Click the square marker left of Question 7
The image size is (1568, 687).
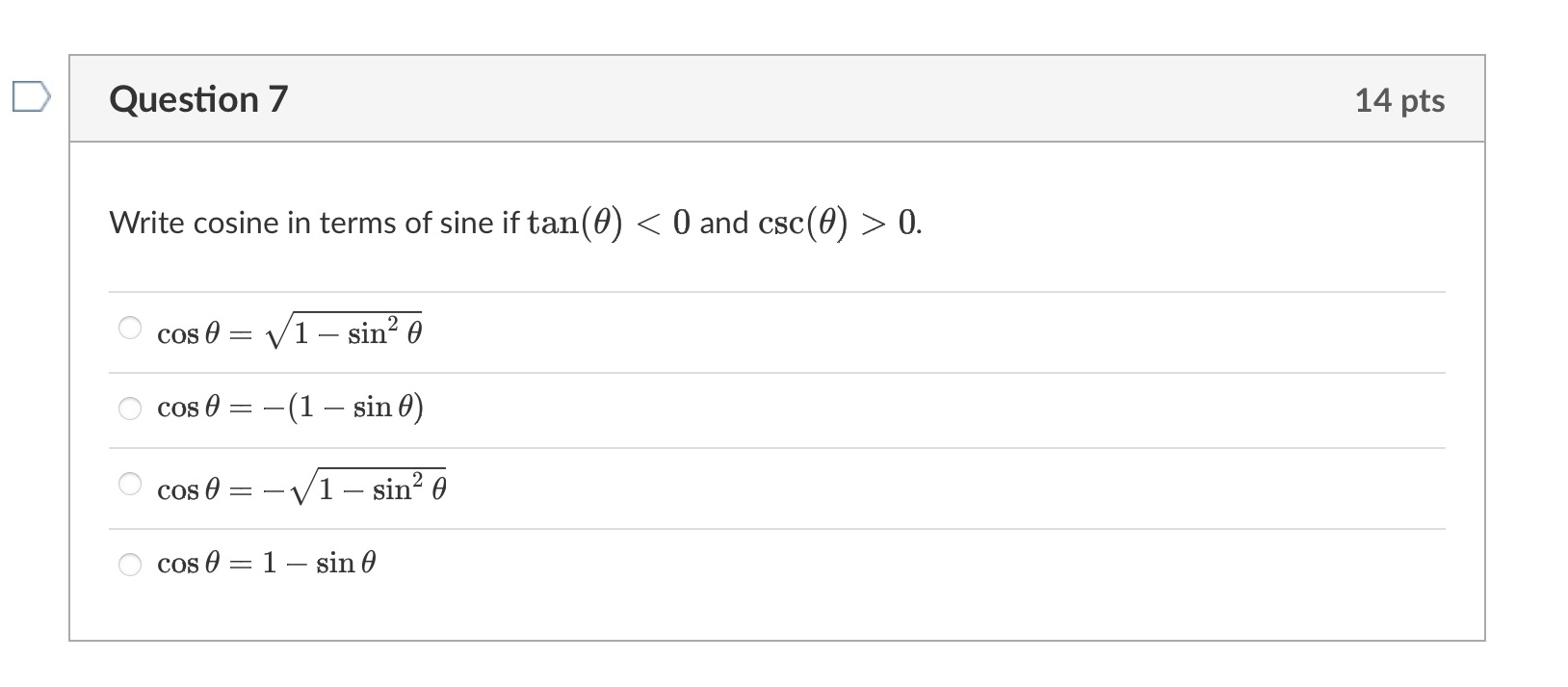31,96
